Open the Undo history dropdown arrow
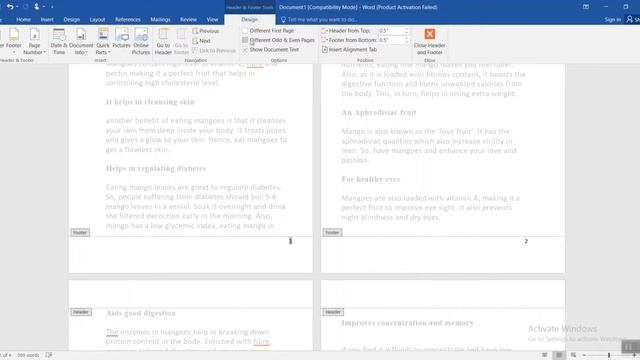This screenshot has width=640, height=360. coord(17,7)
